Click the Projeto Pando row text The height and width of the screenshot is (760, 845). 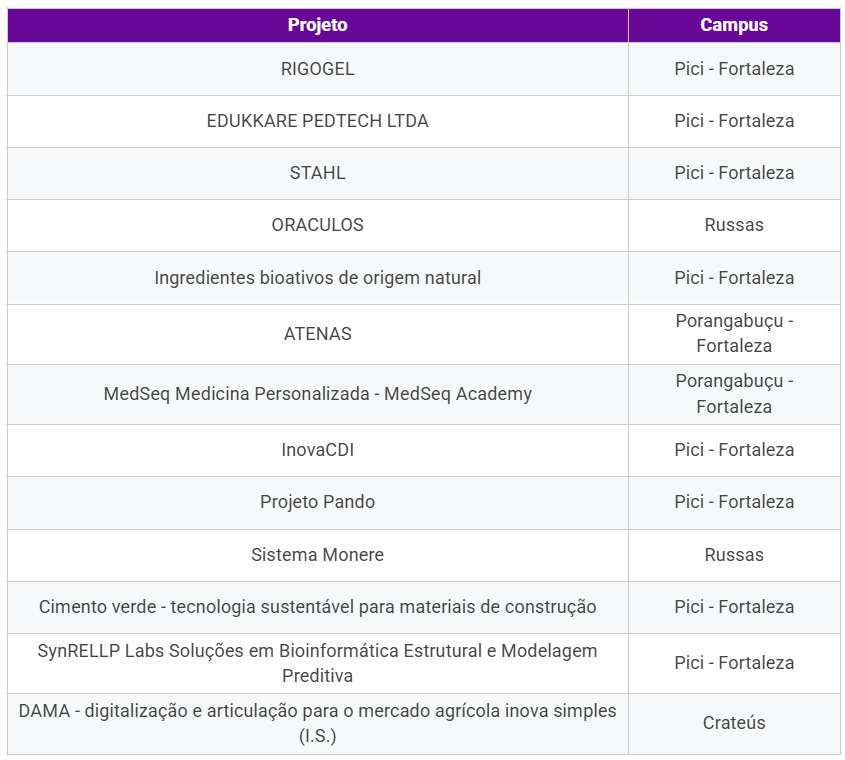click(x=317, y=502)
